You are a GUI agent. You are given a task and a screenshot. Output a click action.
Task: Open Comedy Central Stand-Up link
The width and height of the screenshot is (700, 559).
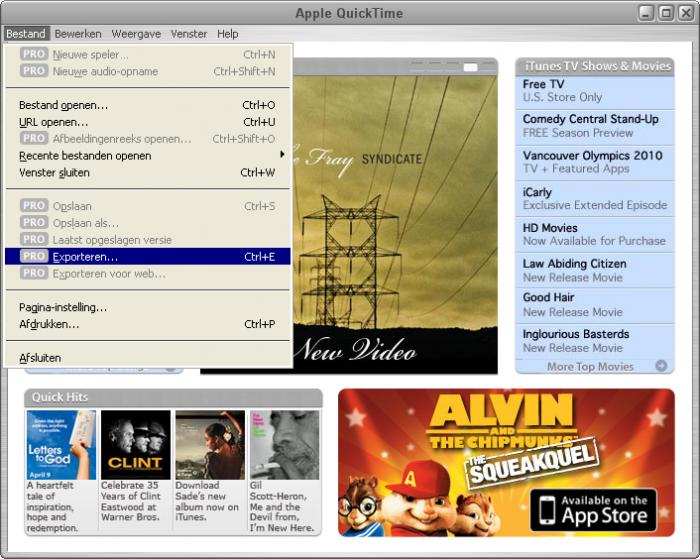tap(595, 126)
